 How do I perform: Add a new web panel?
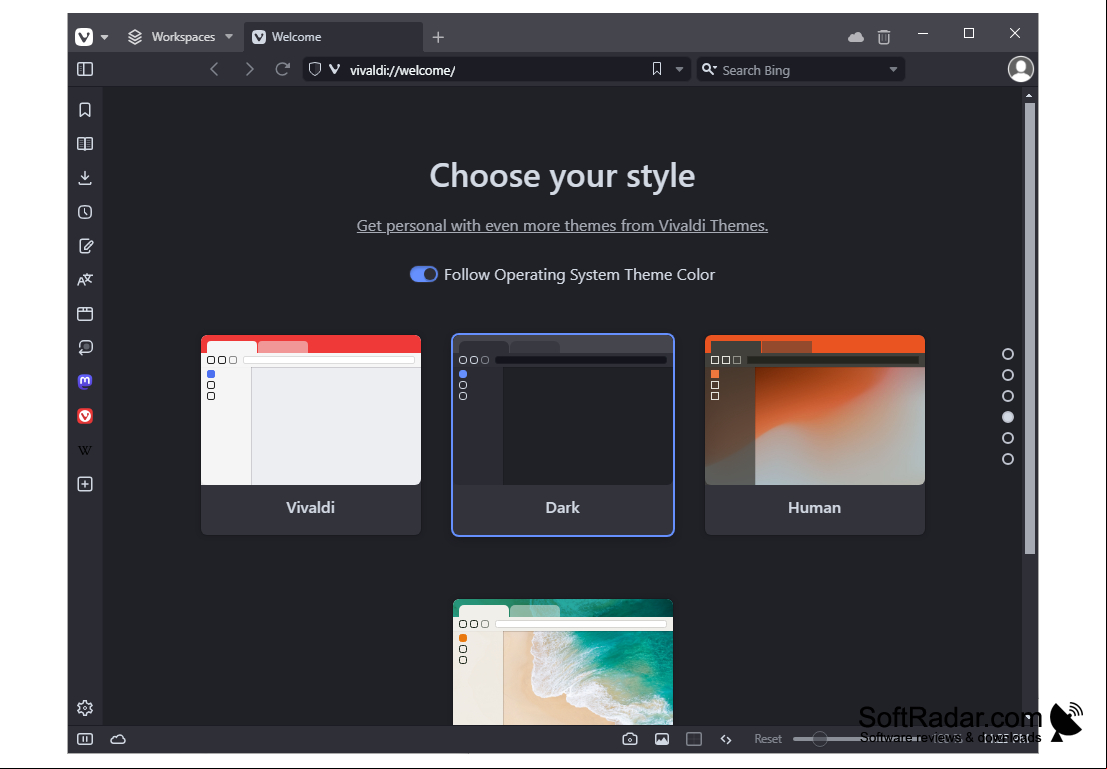pos(85,484)
